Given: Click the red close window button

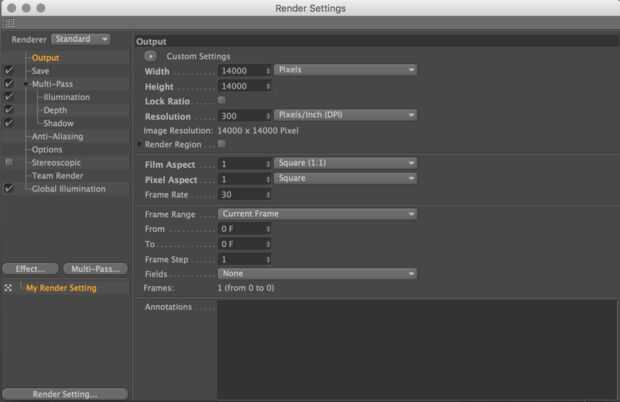Looking at the screenshot, I should coord(12,8).
